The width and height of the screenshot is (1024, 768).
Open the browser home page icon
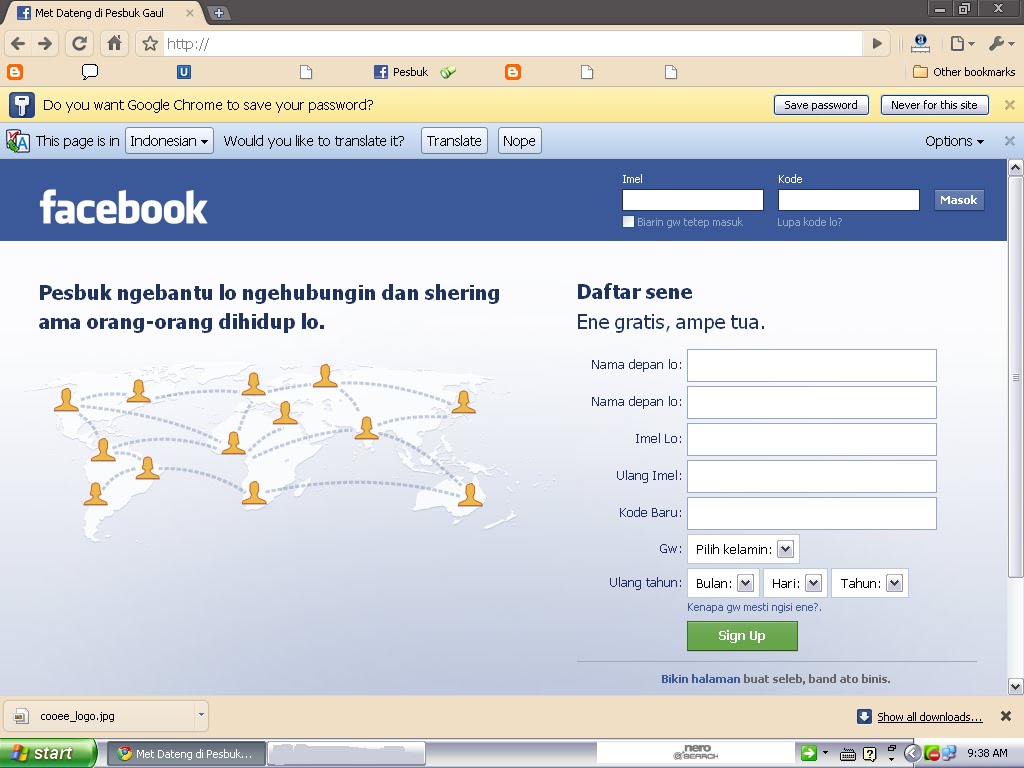[114, 44]
